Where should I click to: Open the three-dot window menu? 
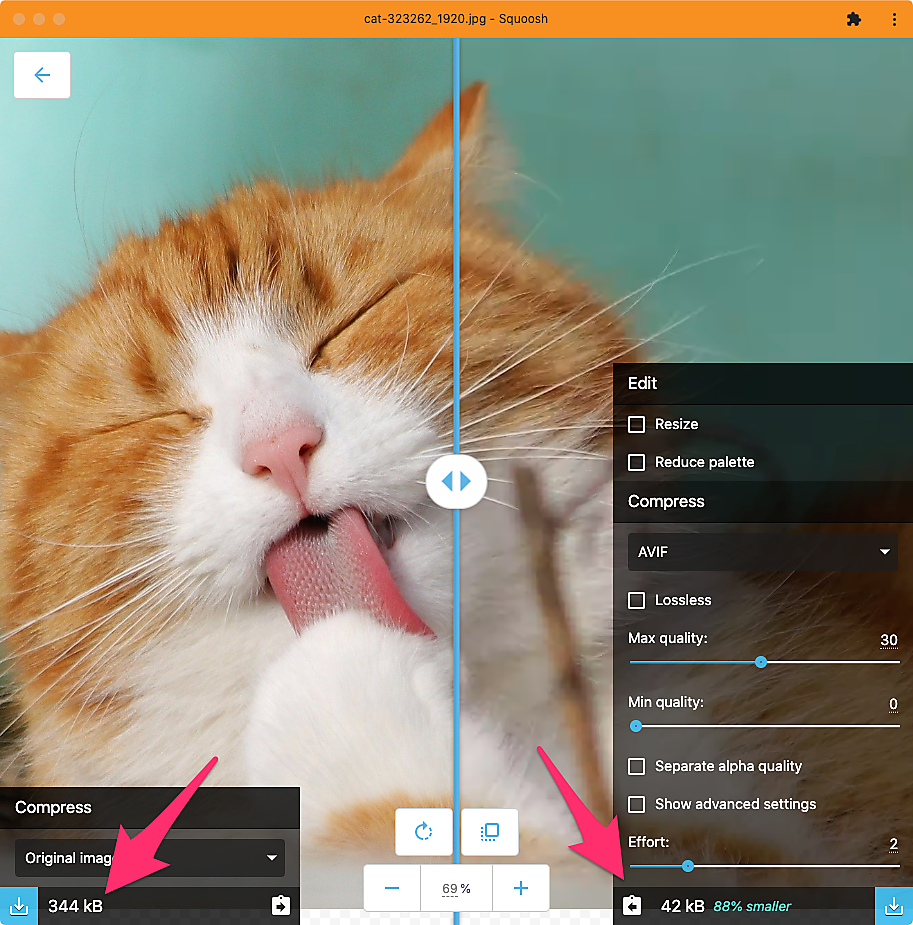(894, 19)
